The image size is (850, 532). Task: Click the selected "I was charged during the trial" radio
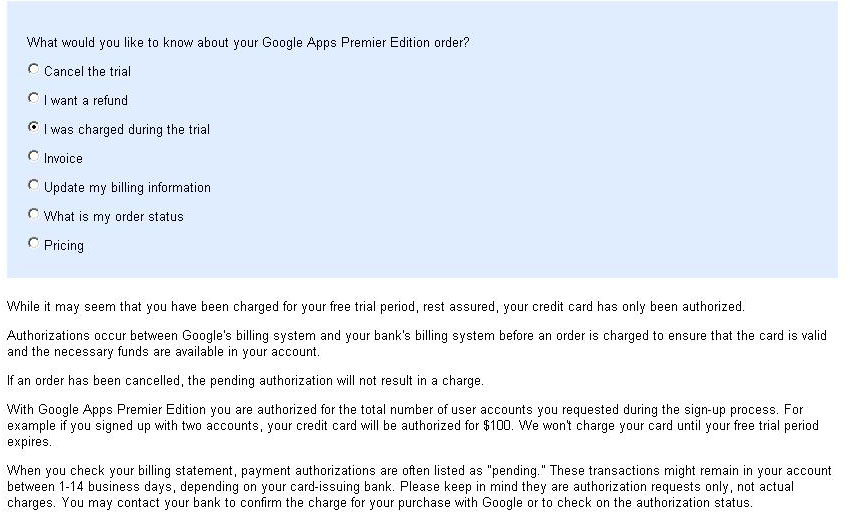[34, 127]
